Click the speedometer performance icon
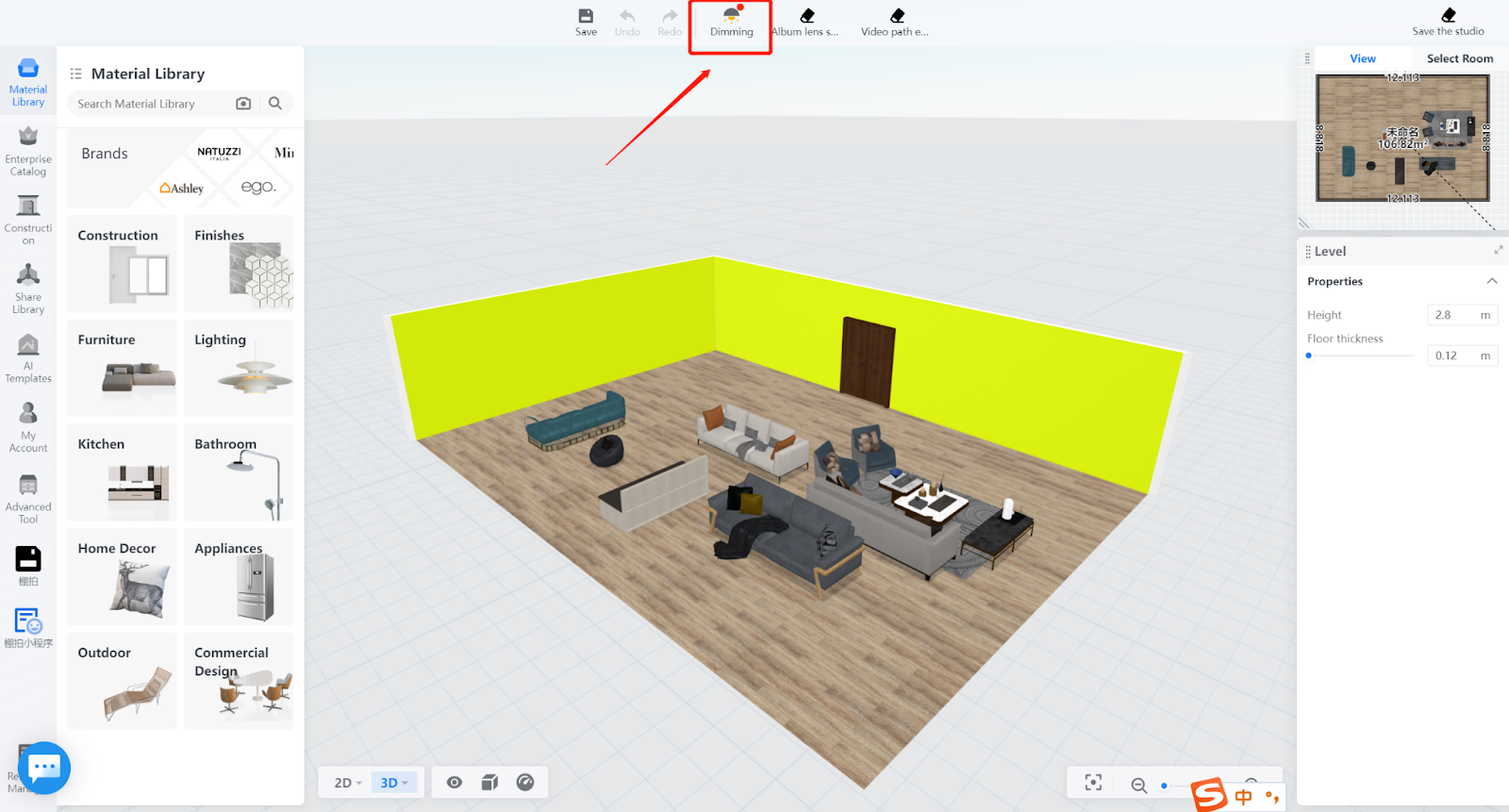1509x812 pixels. [525, 782]
